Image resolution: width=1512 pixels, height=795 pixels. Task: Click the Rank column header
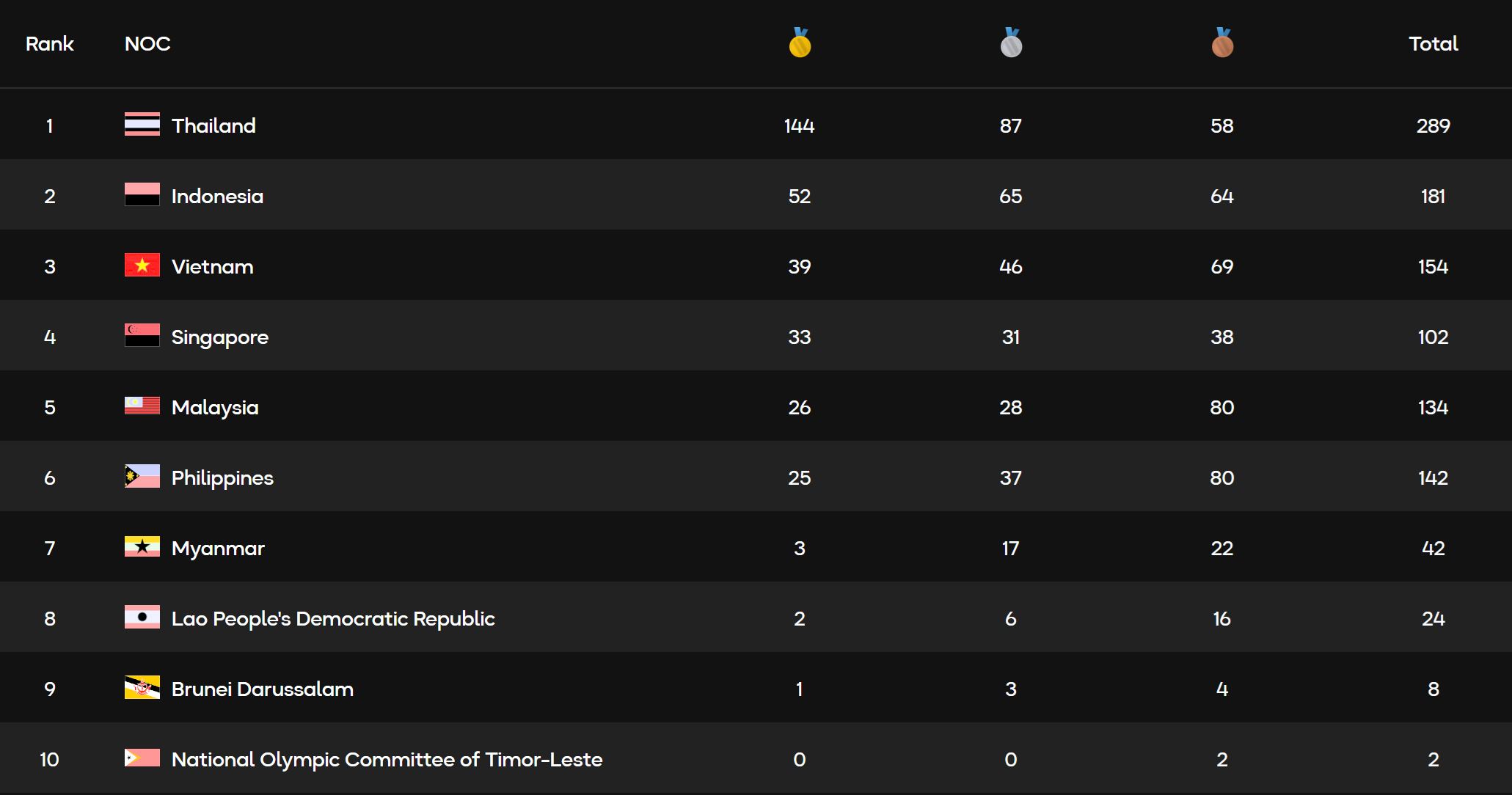click(50, 44)
